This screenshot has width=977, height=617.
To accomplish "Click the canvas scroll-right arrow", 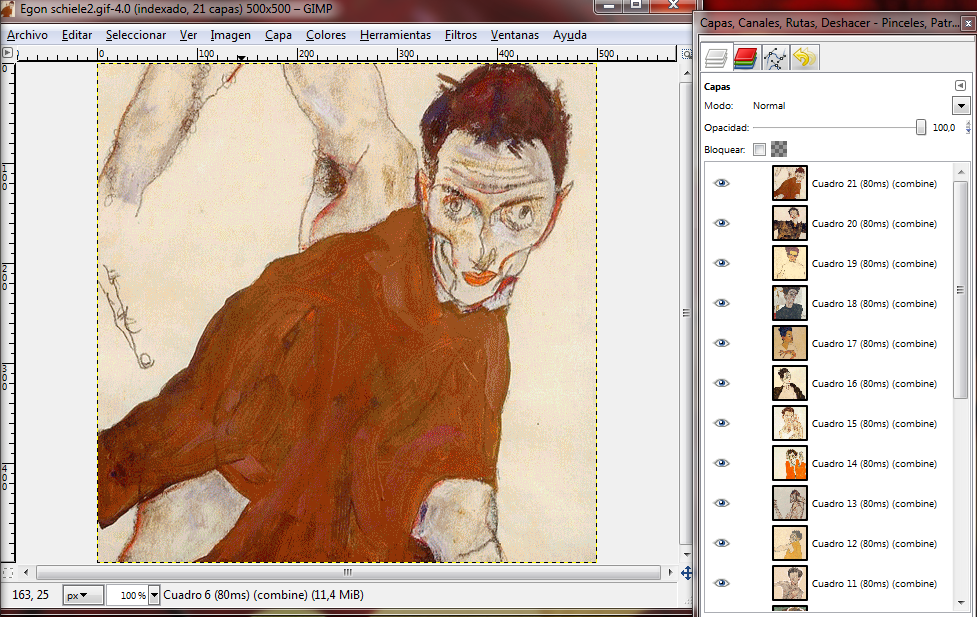I will tap(670, 572).
